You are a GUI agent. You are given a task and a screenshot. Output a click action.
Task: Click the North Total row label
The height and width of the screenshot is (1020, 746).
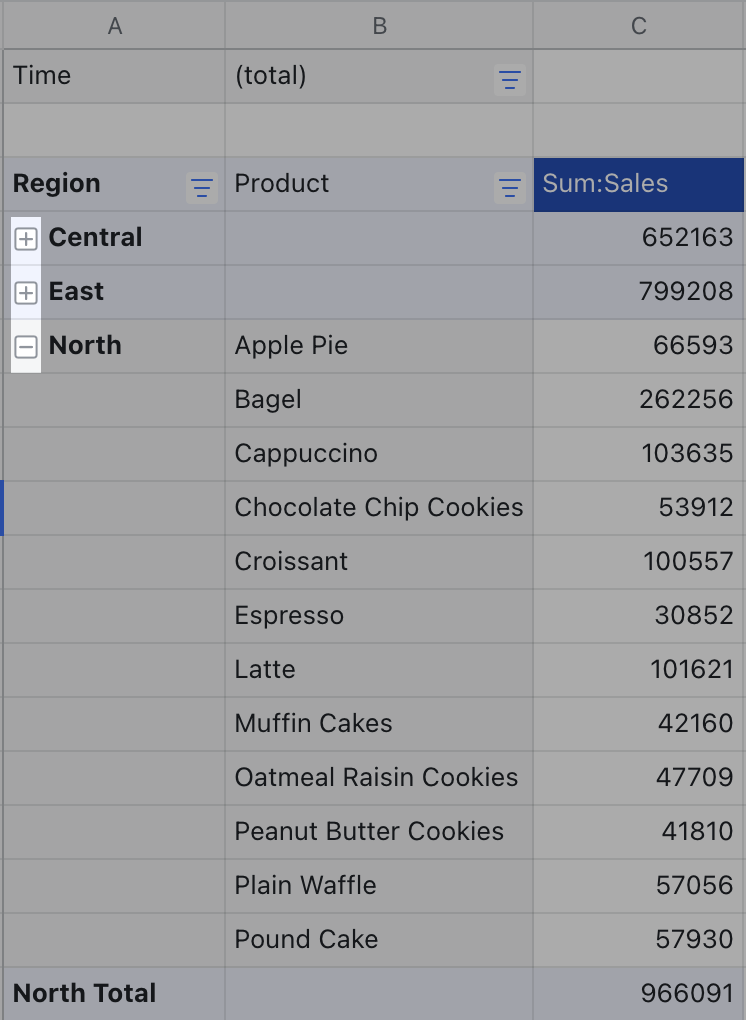pos(85,994)
